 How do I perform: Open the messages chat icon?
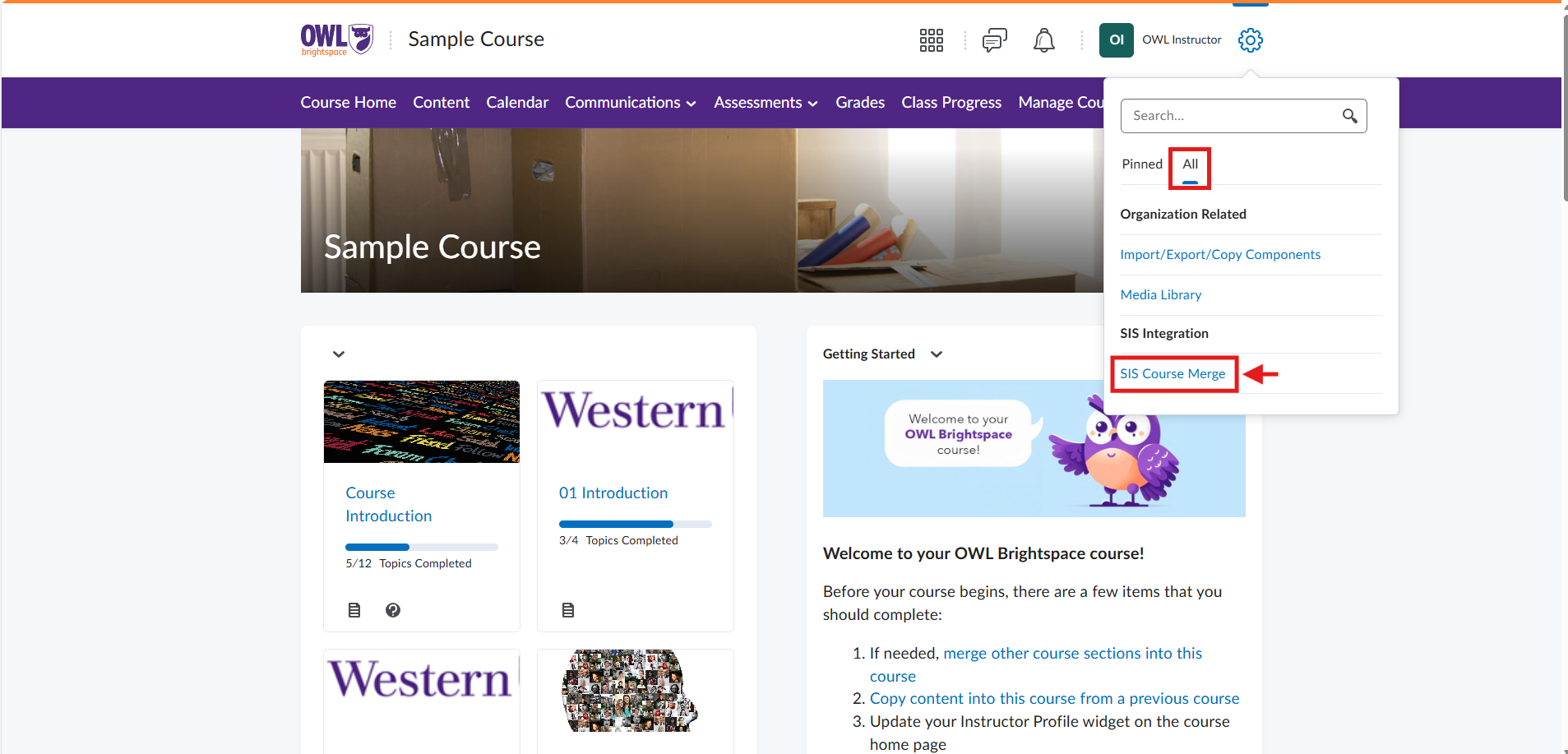tap(994, 39)
